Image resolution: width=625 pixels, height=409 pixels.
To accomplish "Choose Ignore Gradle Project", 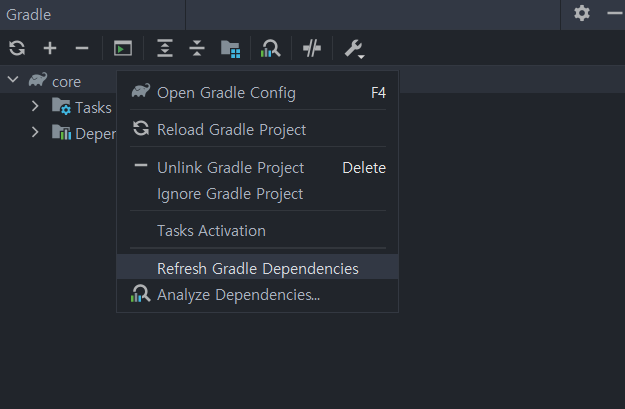I will 258,194.
